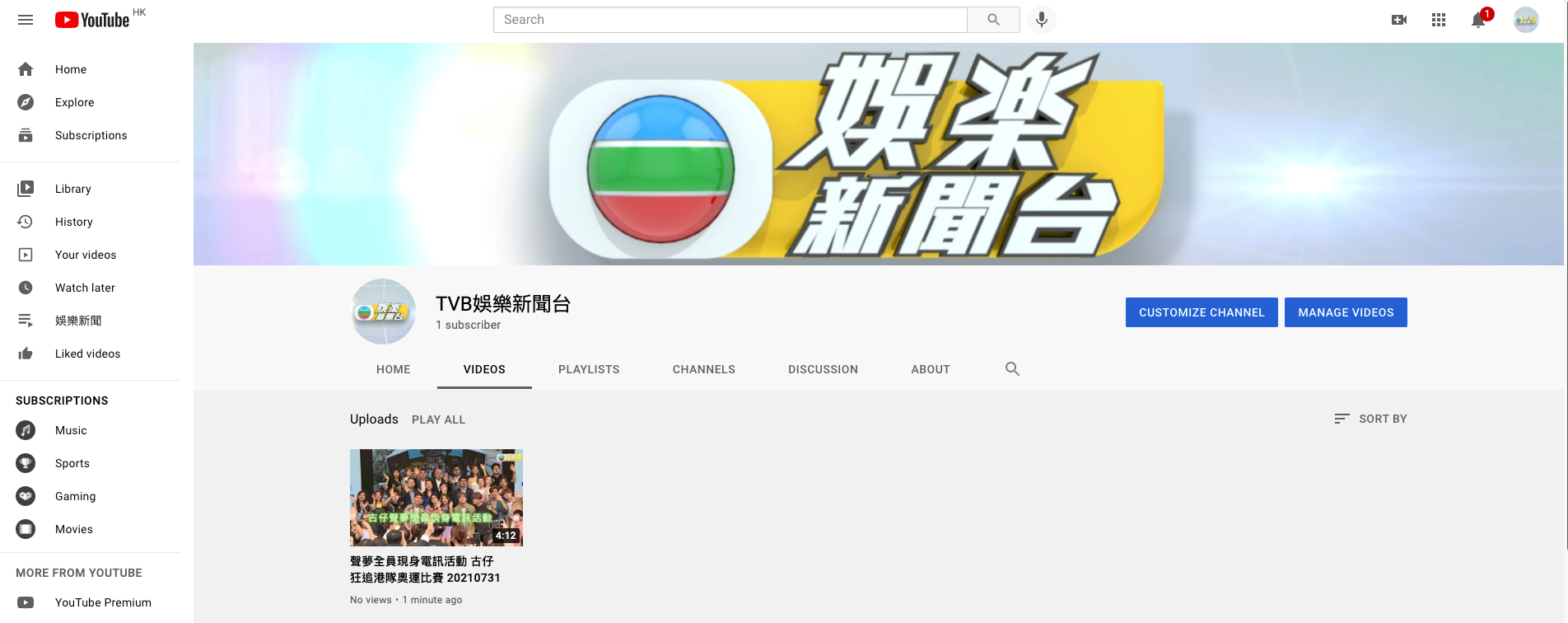Click the Gaming subscription icon
The image size is (1568, 623).
pos(26,496)
